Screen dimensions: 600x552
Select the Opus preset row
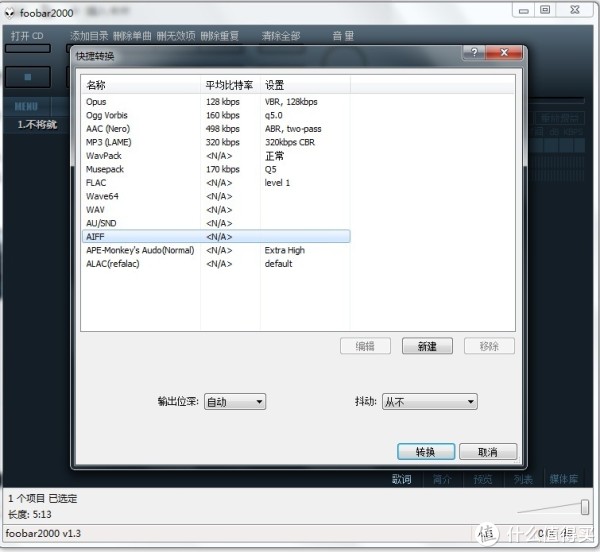pyautogui.click(x=216, y=102)
